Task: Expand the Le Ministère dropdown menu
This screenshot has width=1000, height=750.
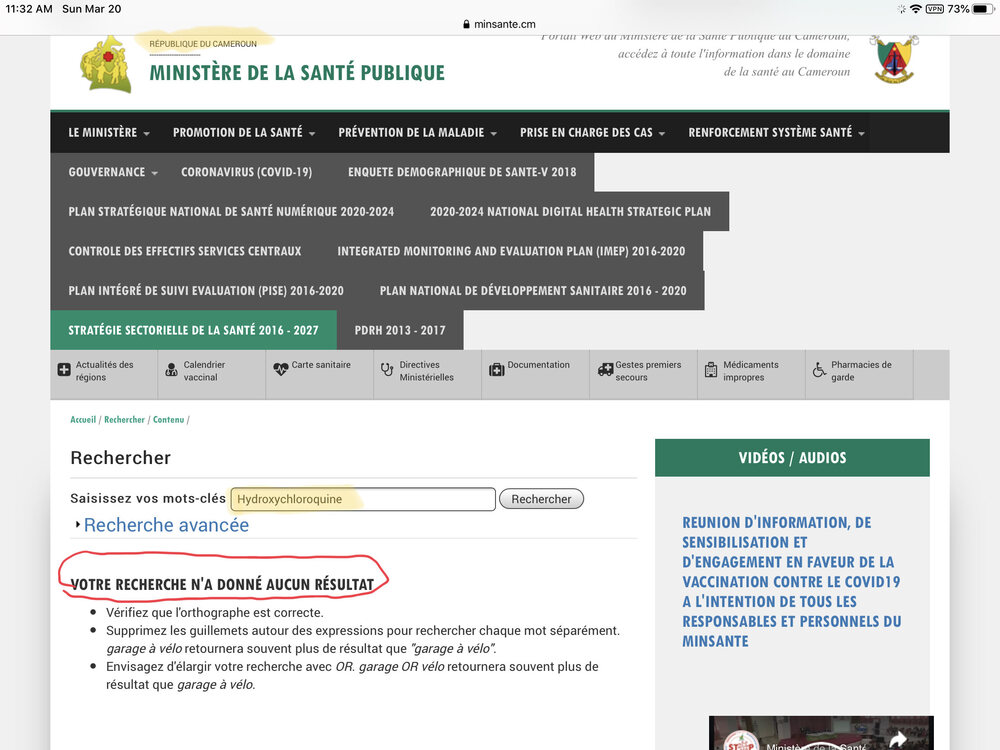Action: [x=109, y=133]
